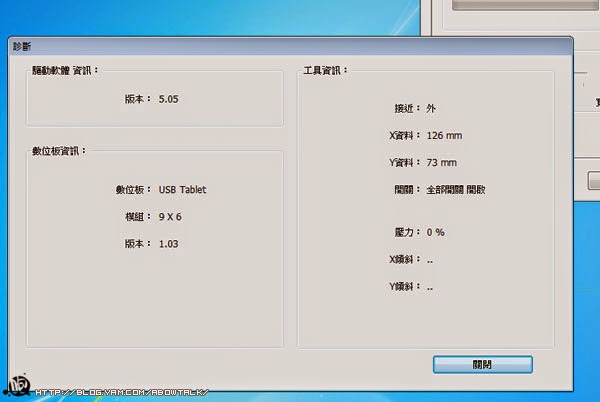Click the 開關 status text 全部開關 開啟

point(456,190)
